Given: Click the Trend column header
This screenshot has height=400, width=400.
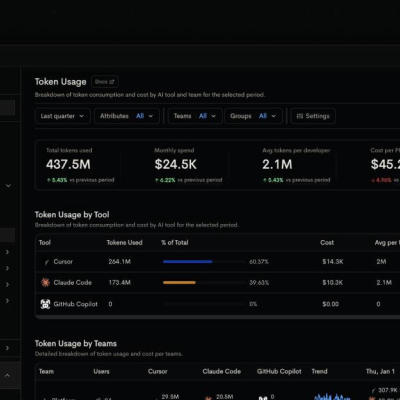Looking at the screenshot, I should 319,371.
